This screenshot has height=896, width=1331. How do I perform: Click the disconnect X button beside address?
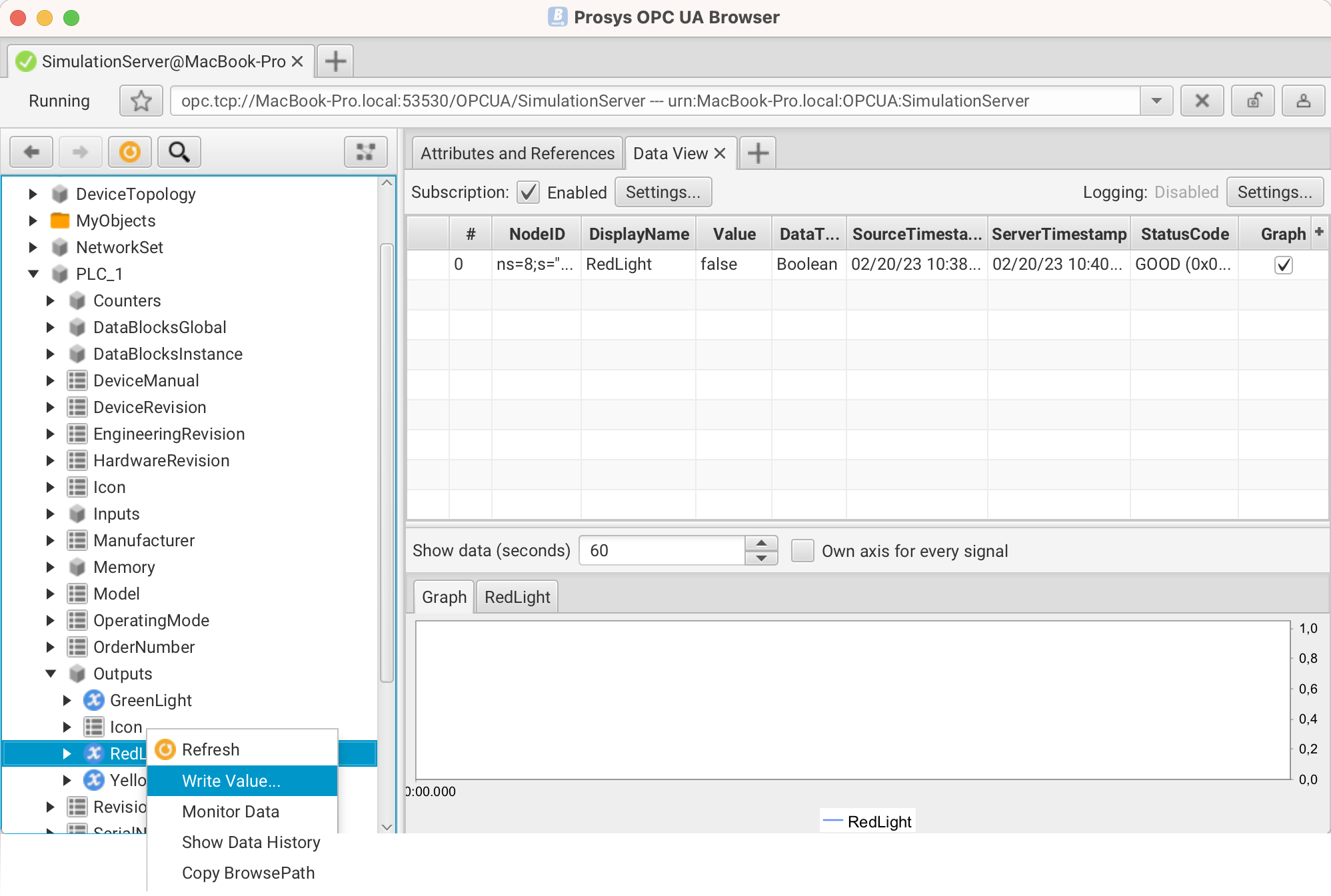pos(1202,101)
